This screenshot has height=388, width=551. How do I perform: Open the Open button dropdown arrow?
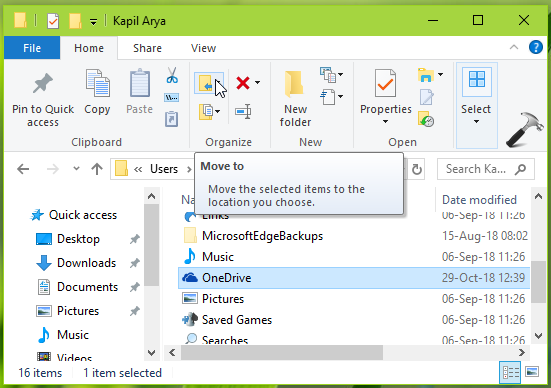440,75
